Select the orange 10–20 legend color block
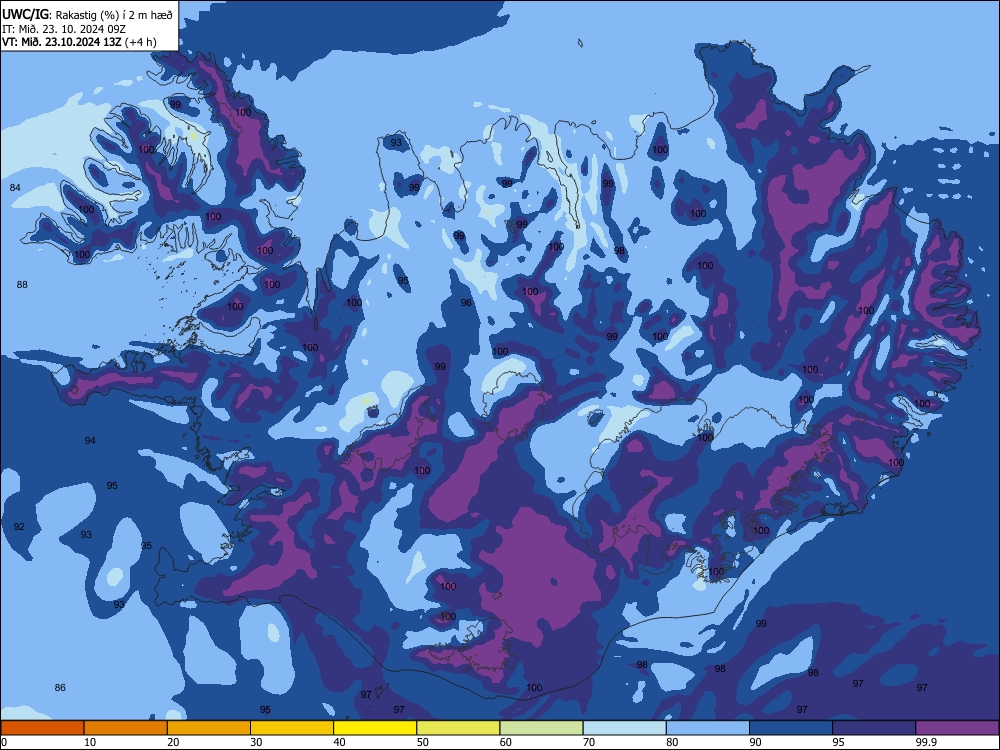The width and height of the screenshot is (1000, 750). pos(126,728)
